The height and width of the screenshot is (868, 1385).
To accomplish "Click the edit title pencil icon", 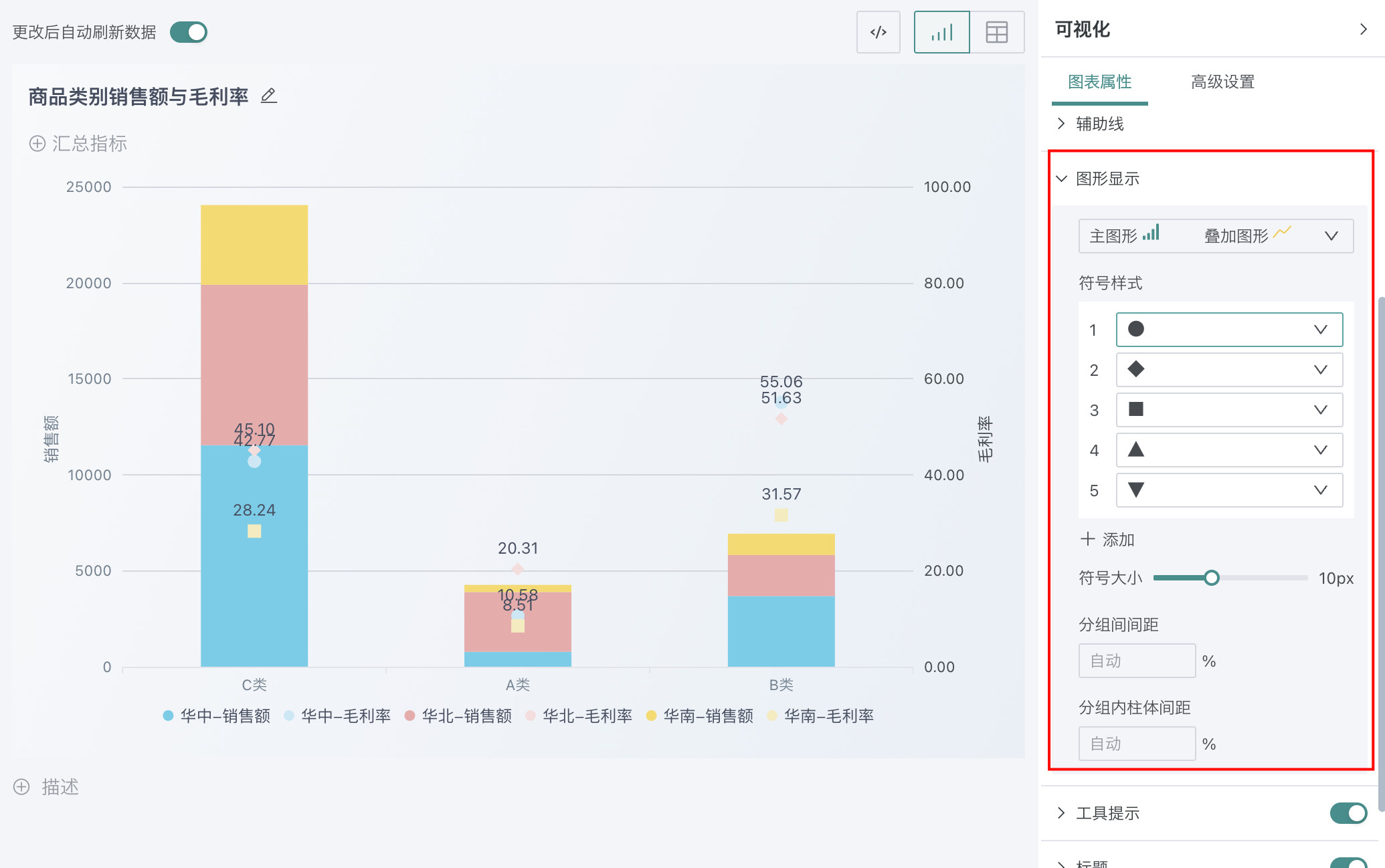I will [268, 96].
